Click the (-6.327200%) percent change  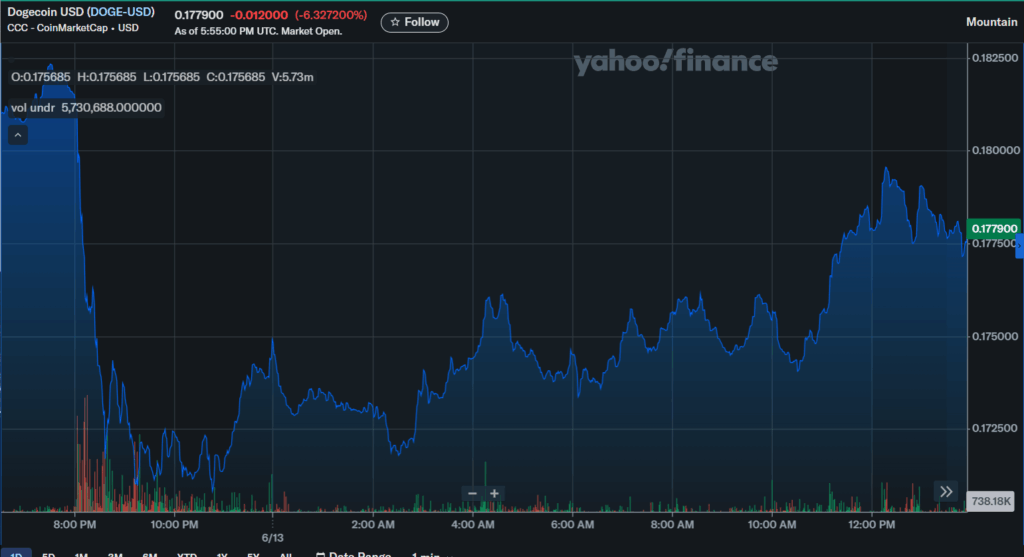tap(331, 14)
